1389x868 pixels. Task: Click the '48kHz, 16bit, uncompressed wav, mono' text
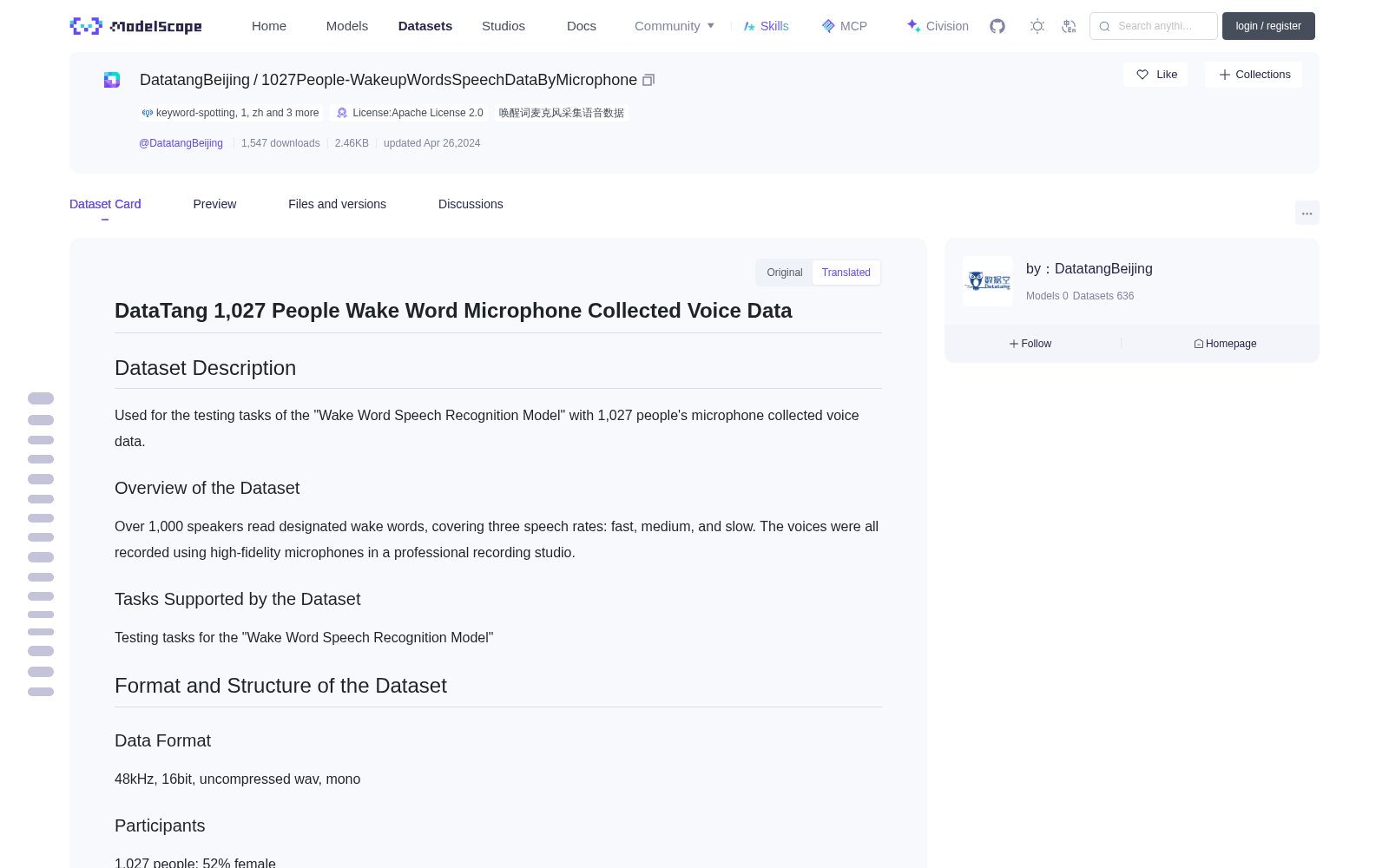tap(237, 779)
